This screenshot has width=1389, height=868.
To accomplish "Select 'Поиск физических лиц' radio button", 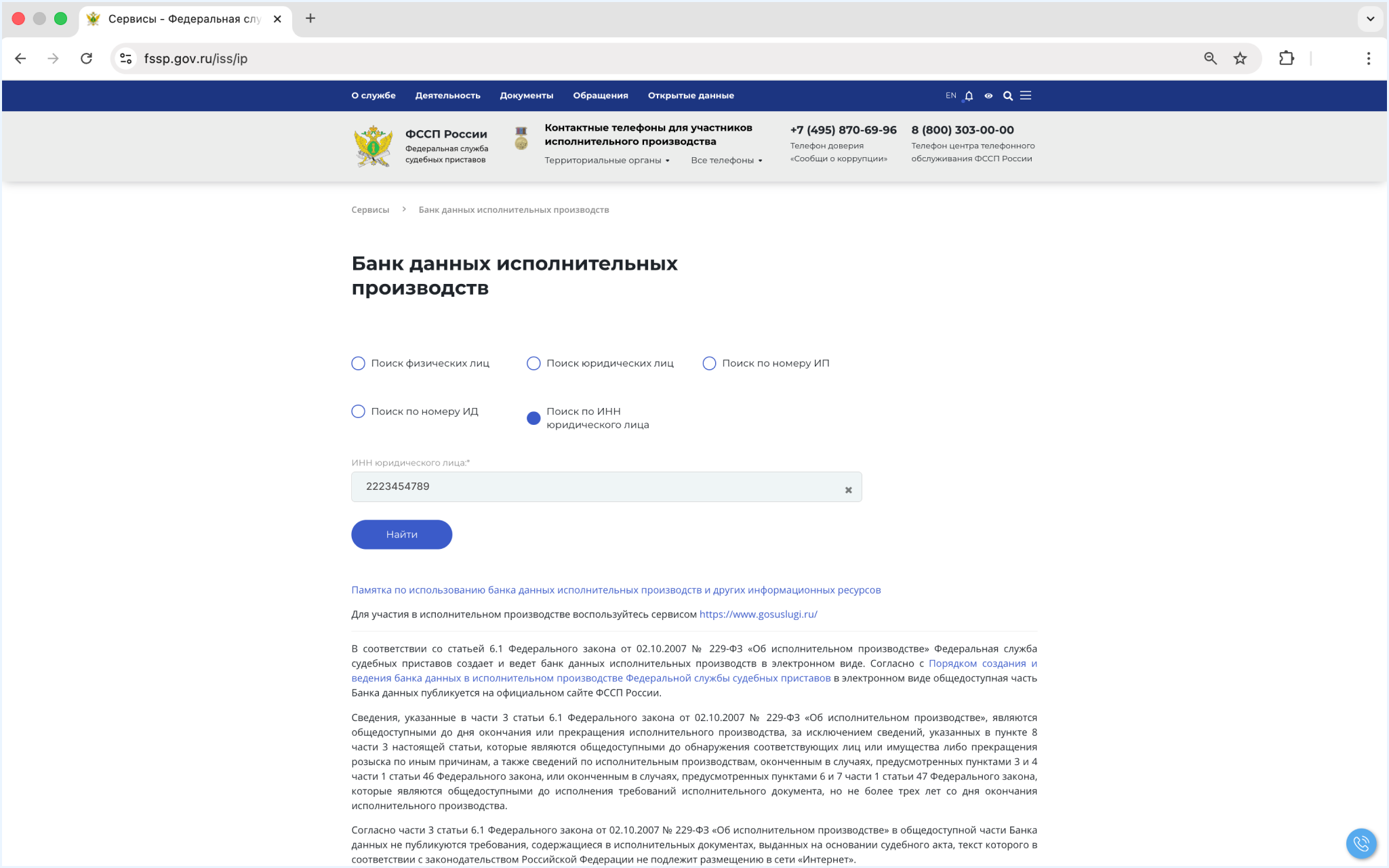I will [358, 363].
